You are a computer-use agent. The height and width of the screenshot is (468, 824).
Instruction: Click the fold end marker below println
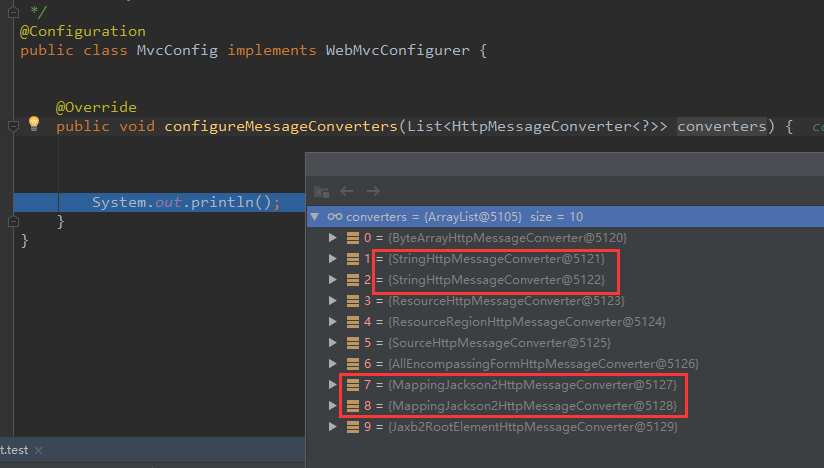click(14, 221)
